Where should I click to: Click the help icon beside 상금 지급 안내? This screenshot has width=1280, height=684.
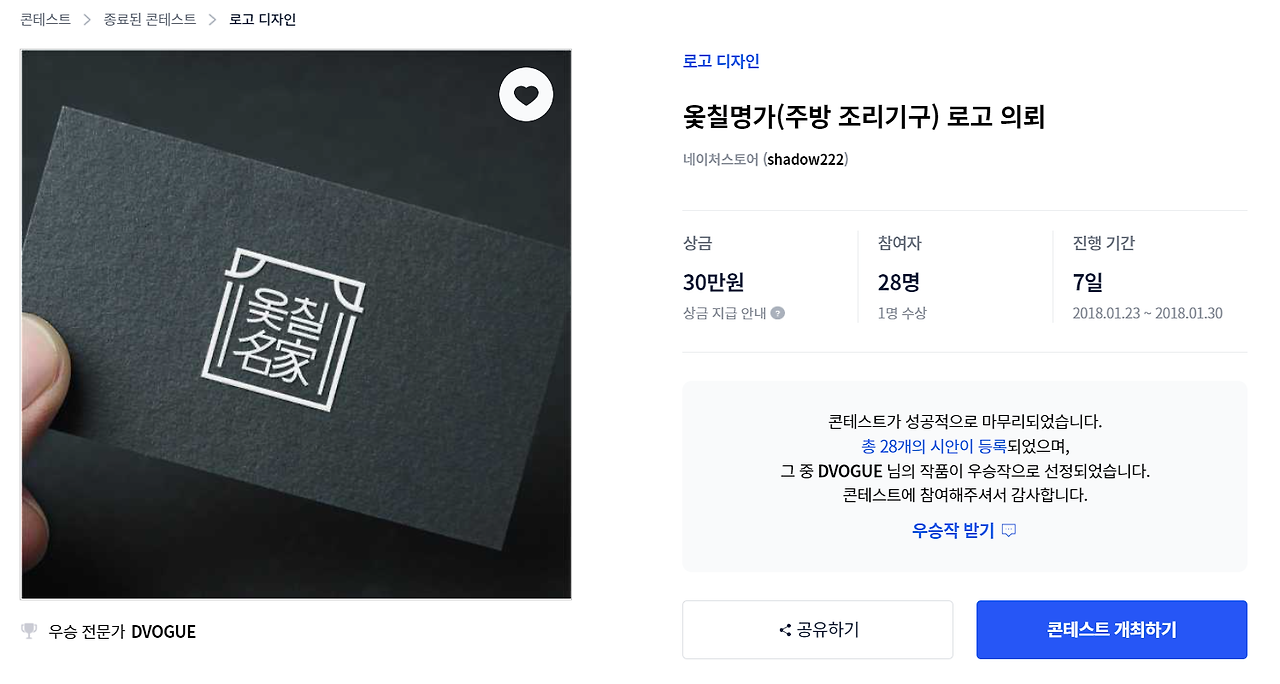778,313
